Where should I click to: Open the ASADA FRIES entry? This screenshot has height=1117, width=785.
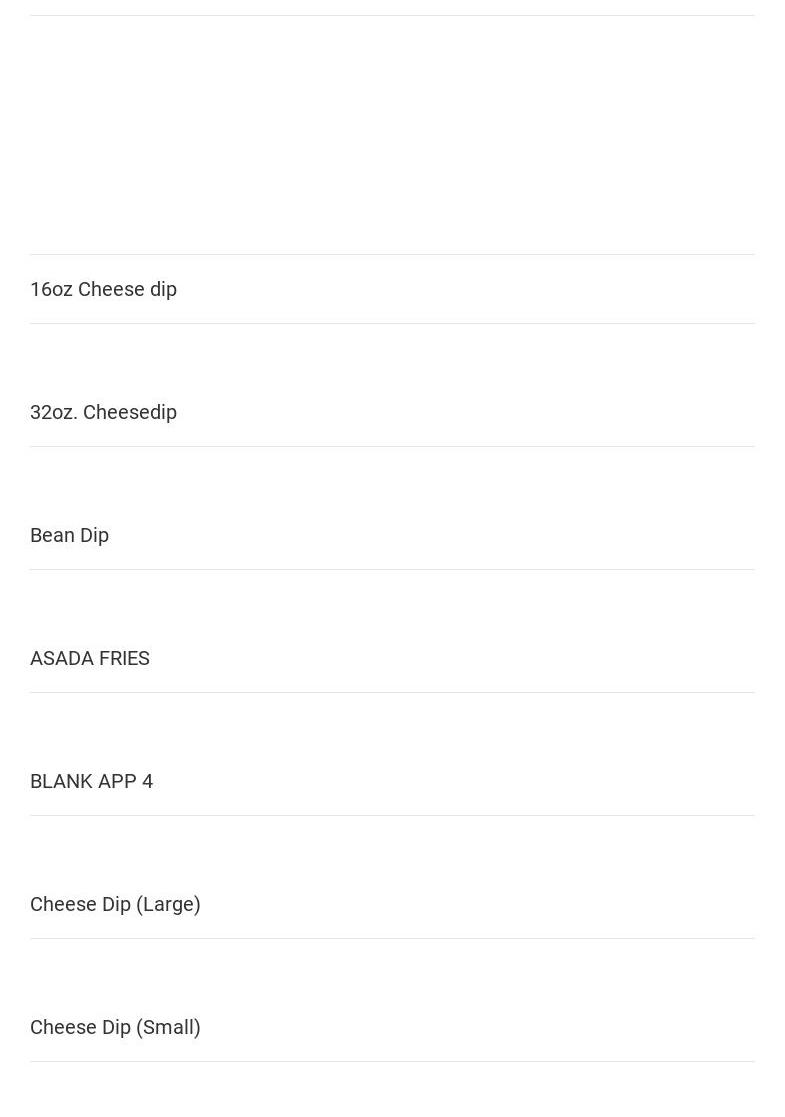point(90,658)
